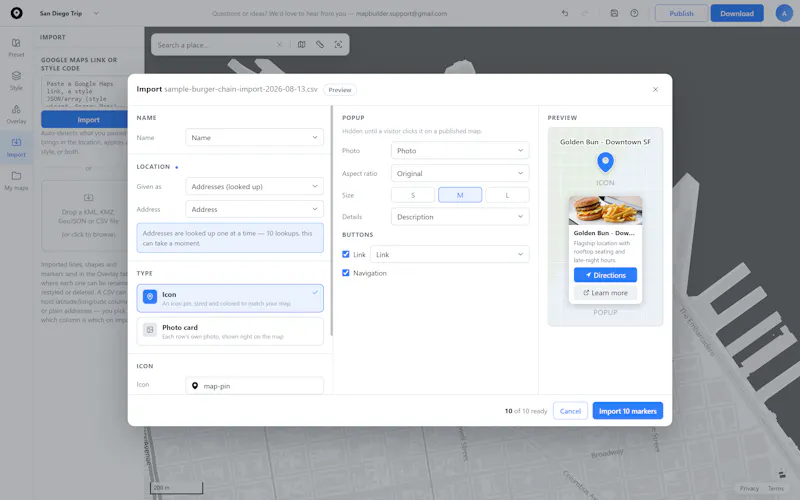The image size is (800, 500).
Task: Select size M
Action: (x=460, y=195)
